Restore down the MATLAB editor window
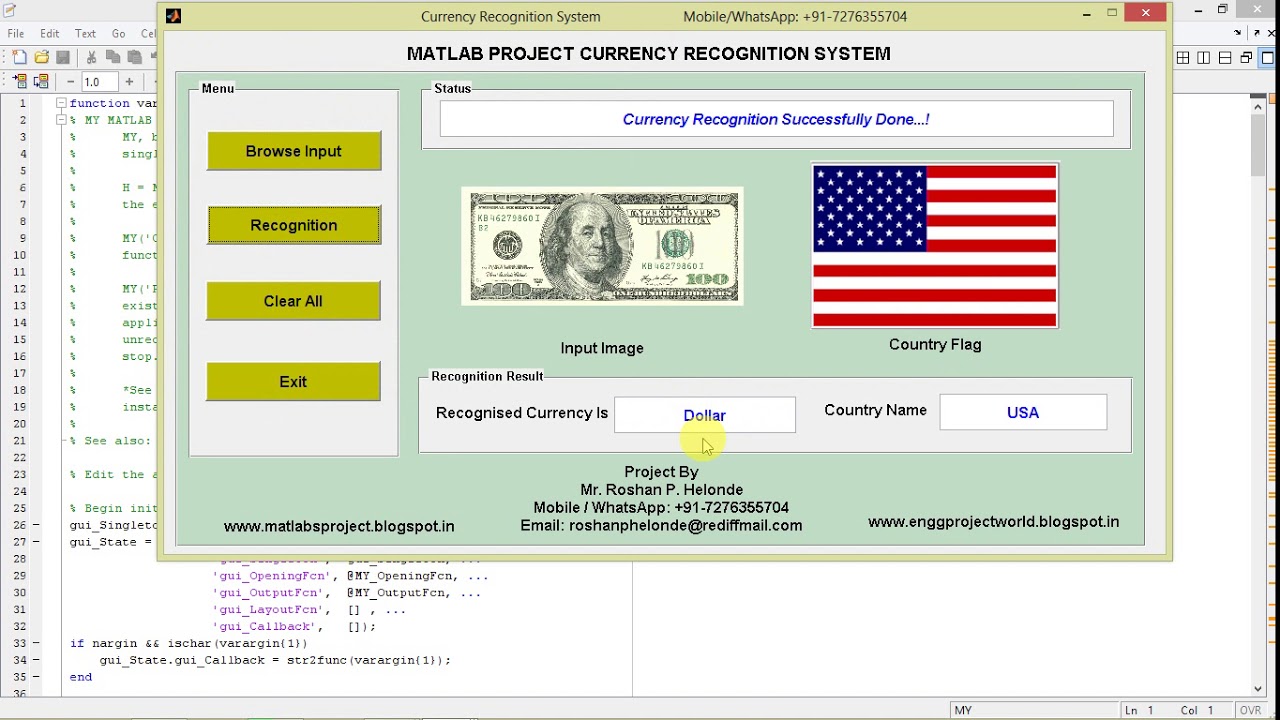 click(1222, 9)
